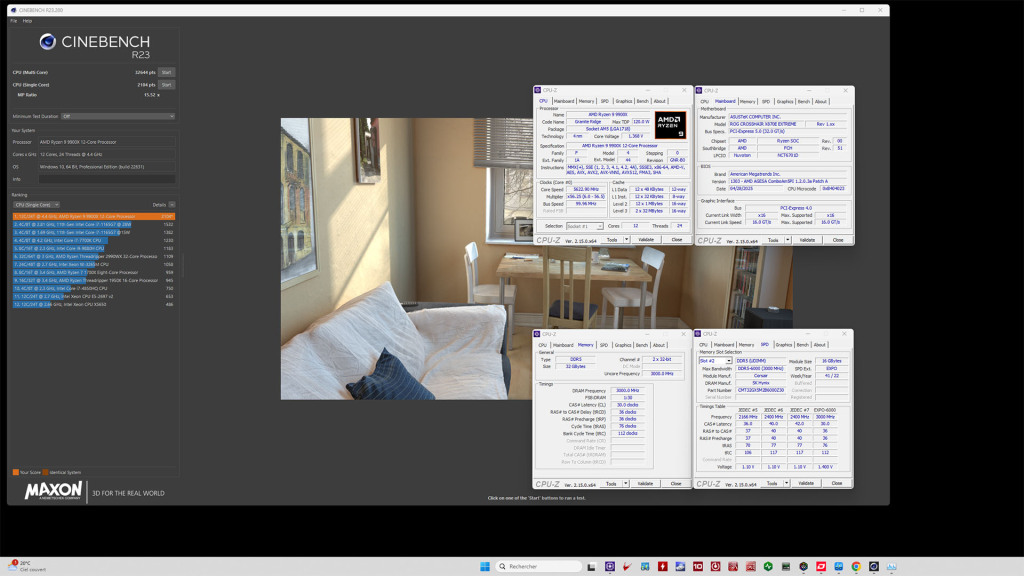Image resolution: width=1024 pixels, height=576 pixels.
Task: Open the red power-symbol taskbar icon
Action: point(715,566)
